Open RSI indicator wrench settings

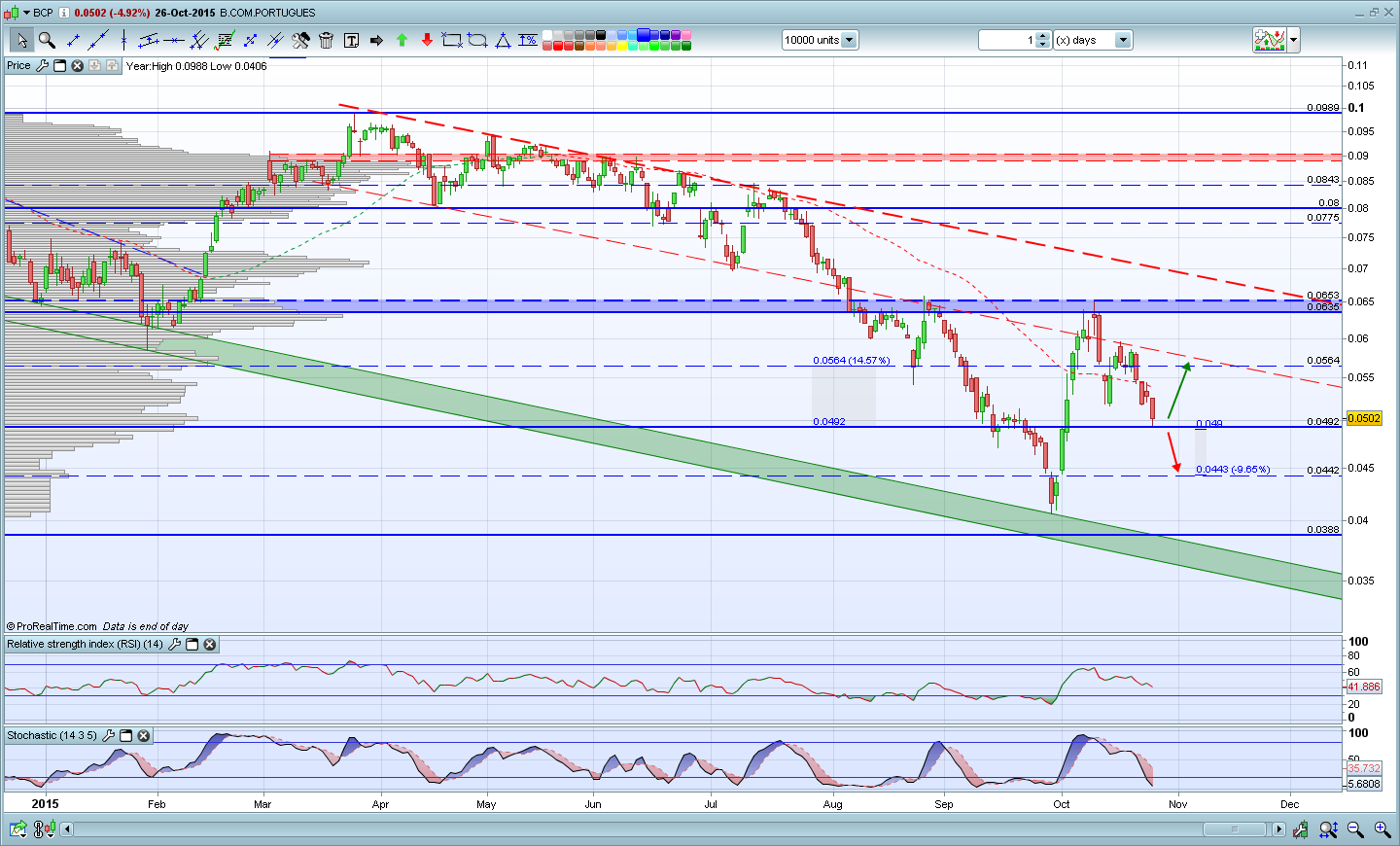(x=175, y=644)
